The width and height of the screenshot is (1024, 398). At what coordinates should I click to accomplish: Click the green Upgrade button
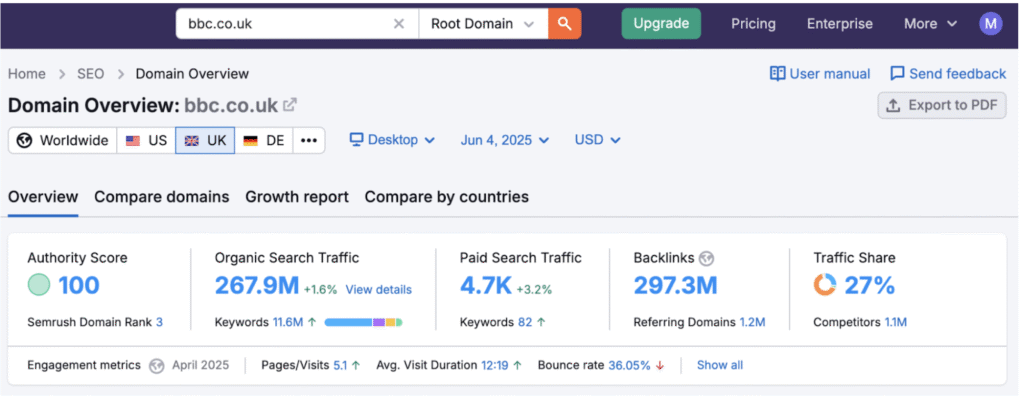click(x=661, y=24)
